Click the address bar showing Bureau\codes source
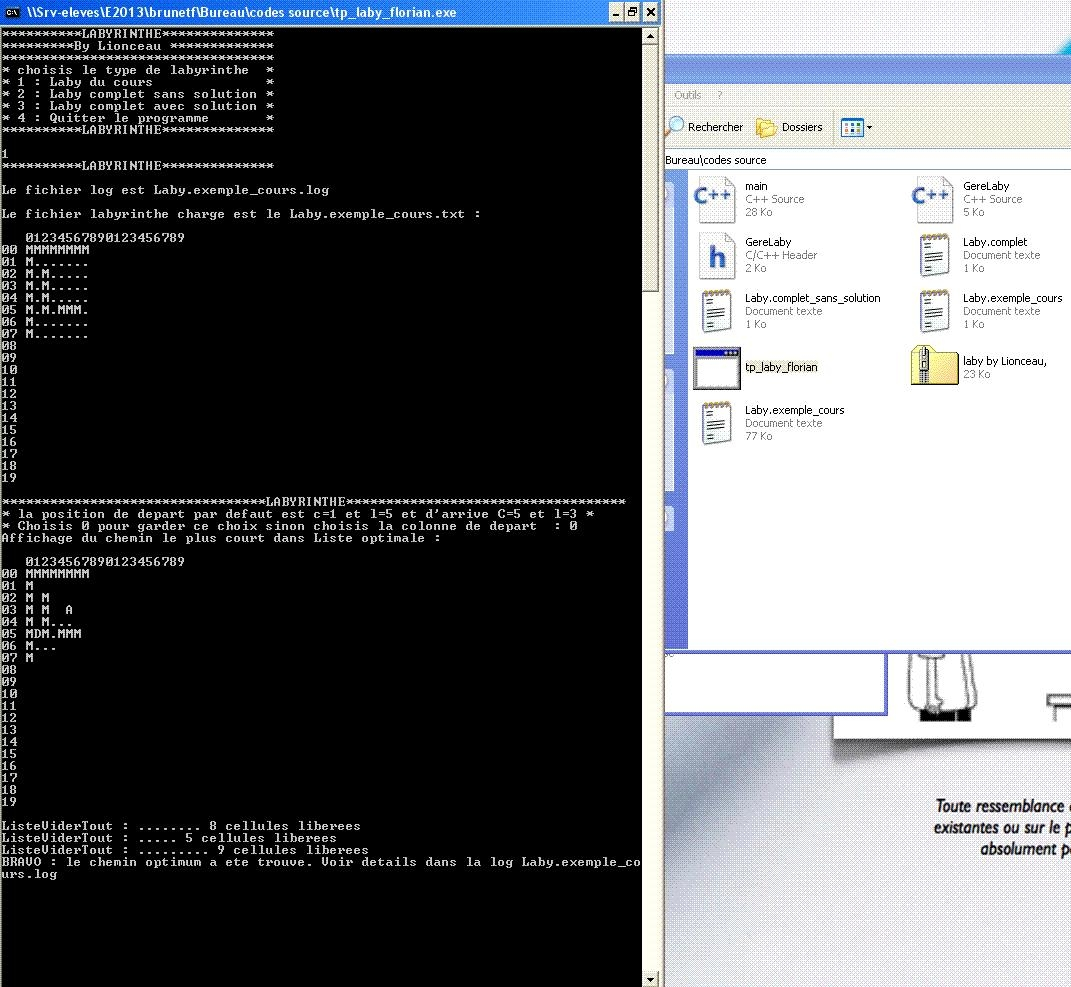1071x987 pixels. [x=800, y=160]
